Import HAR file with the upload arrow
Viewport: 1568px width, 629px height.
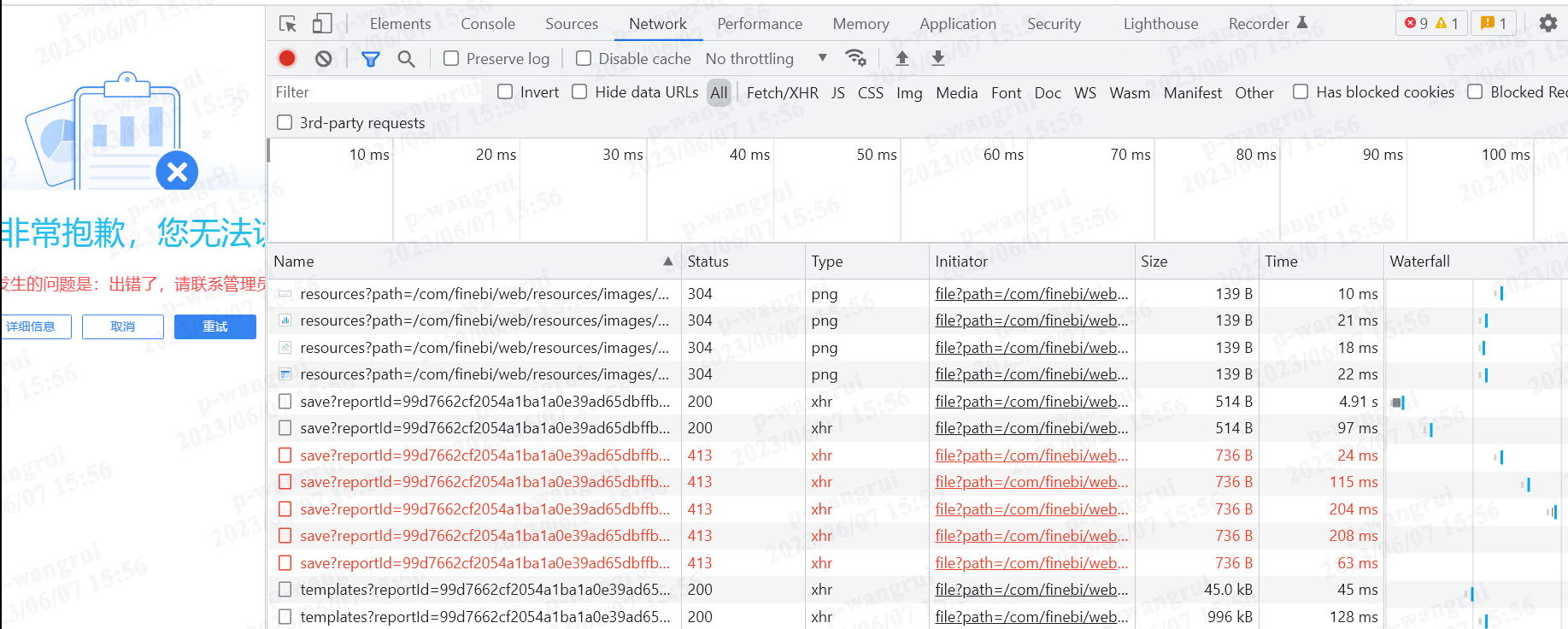[x=902, y=58]
